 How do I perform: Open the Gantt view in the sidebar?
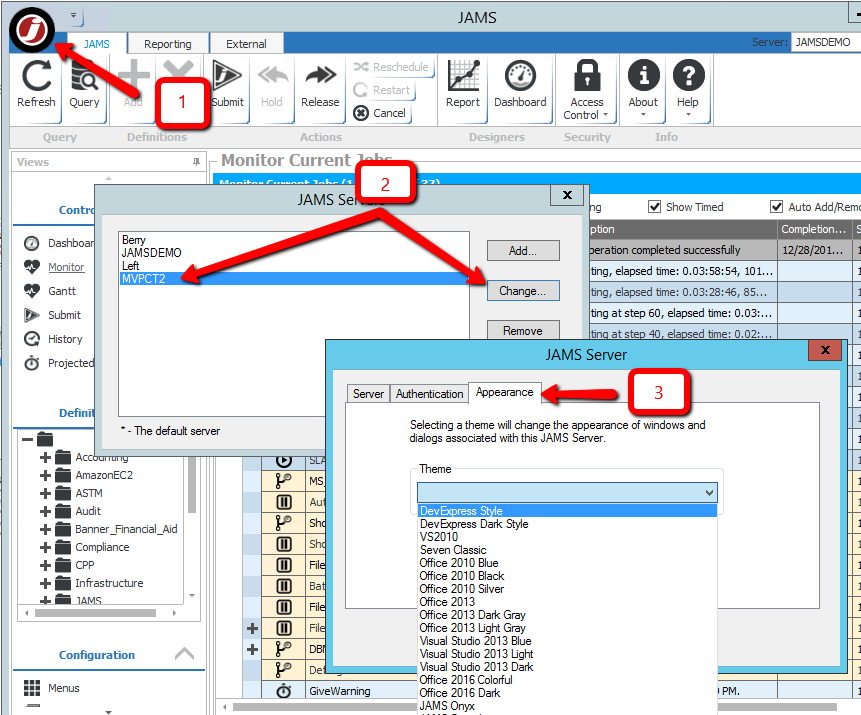click(x=49, y=291)
